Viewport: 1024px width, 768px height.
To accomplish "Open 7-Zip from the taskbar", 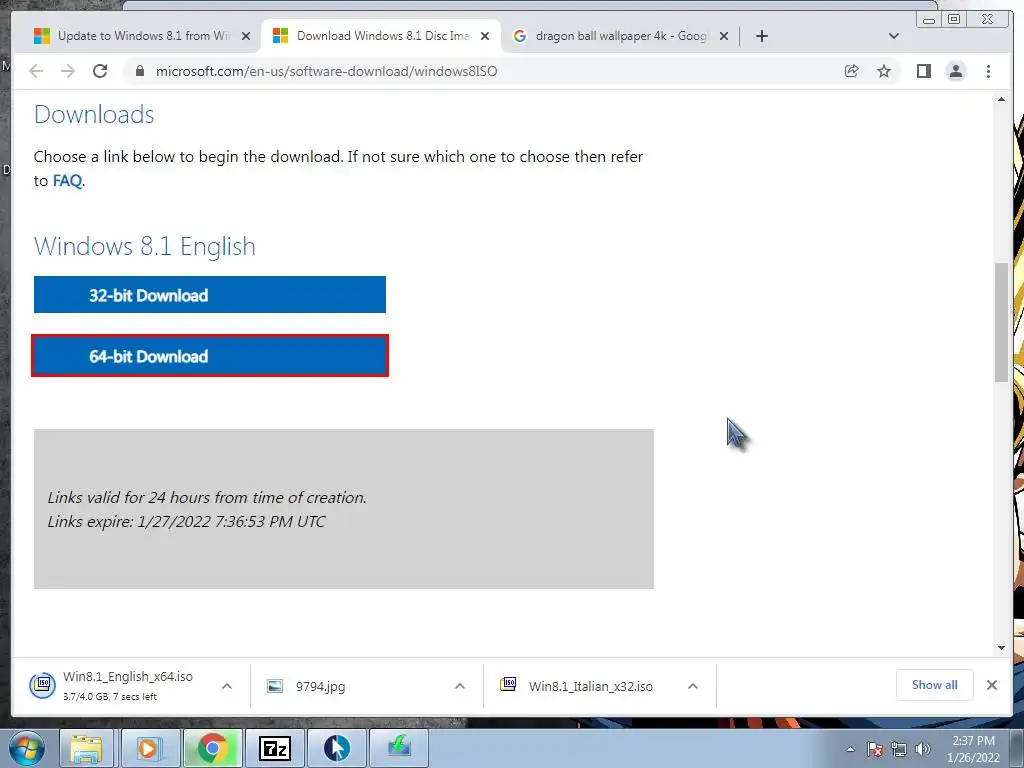I will click(274, 748).
